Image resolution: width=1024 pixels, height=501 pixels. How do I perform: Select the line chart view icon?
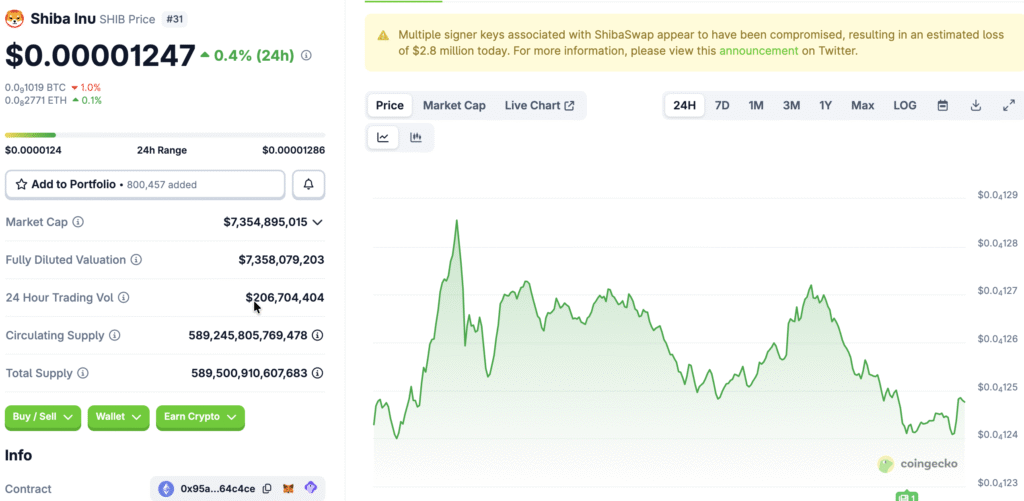tap(383, 137)
